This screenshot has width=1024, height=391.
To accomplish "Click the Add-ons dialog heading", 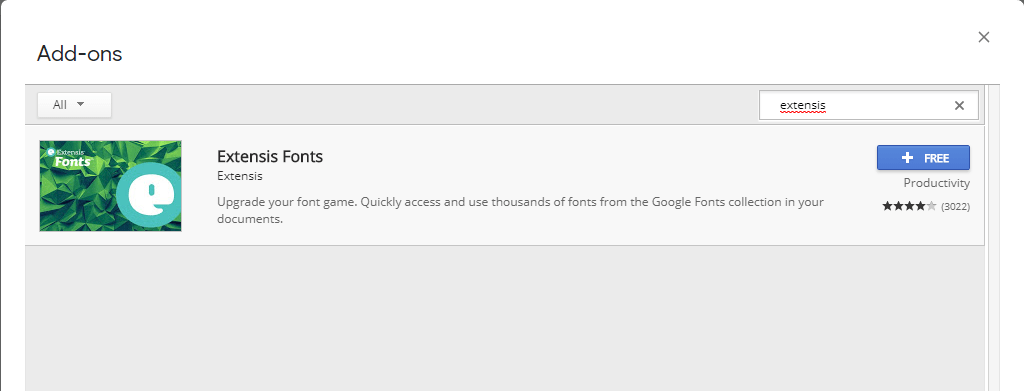I will (x=80, y=54).
